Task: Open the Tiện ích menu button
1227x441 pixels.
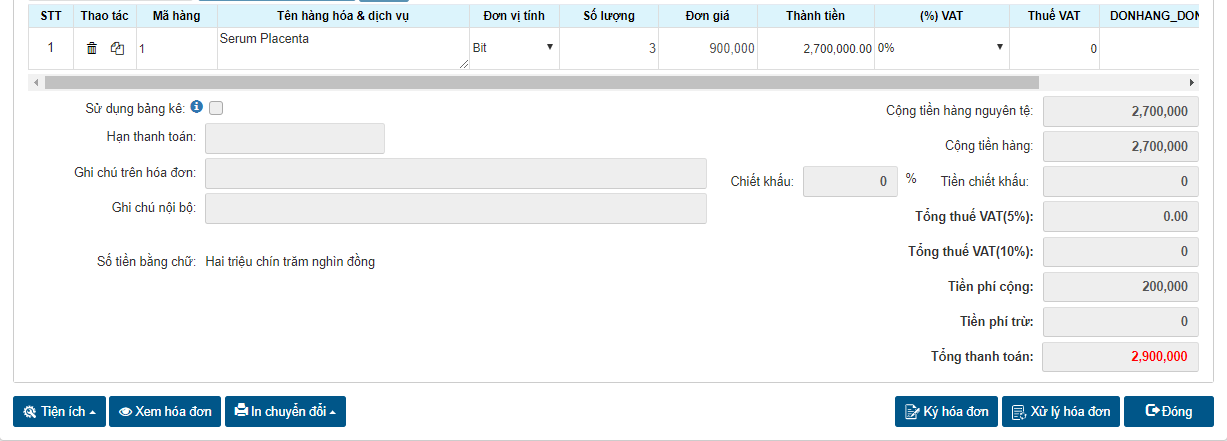Action: point(59,411)
